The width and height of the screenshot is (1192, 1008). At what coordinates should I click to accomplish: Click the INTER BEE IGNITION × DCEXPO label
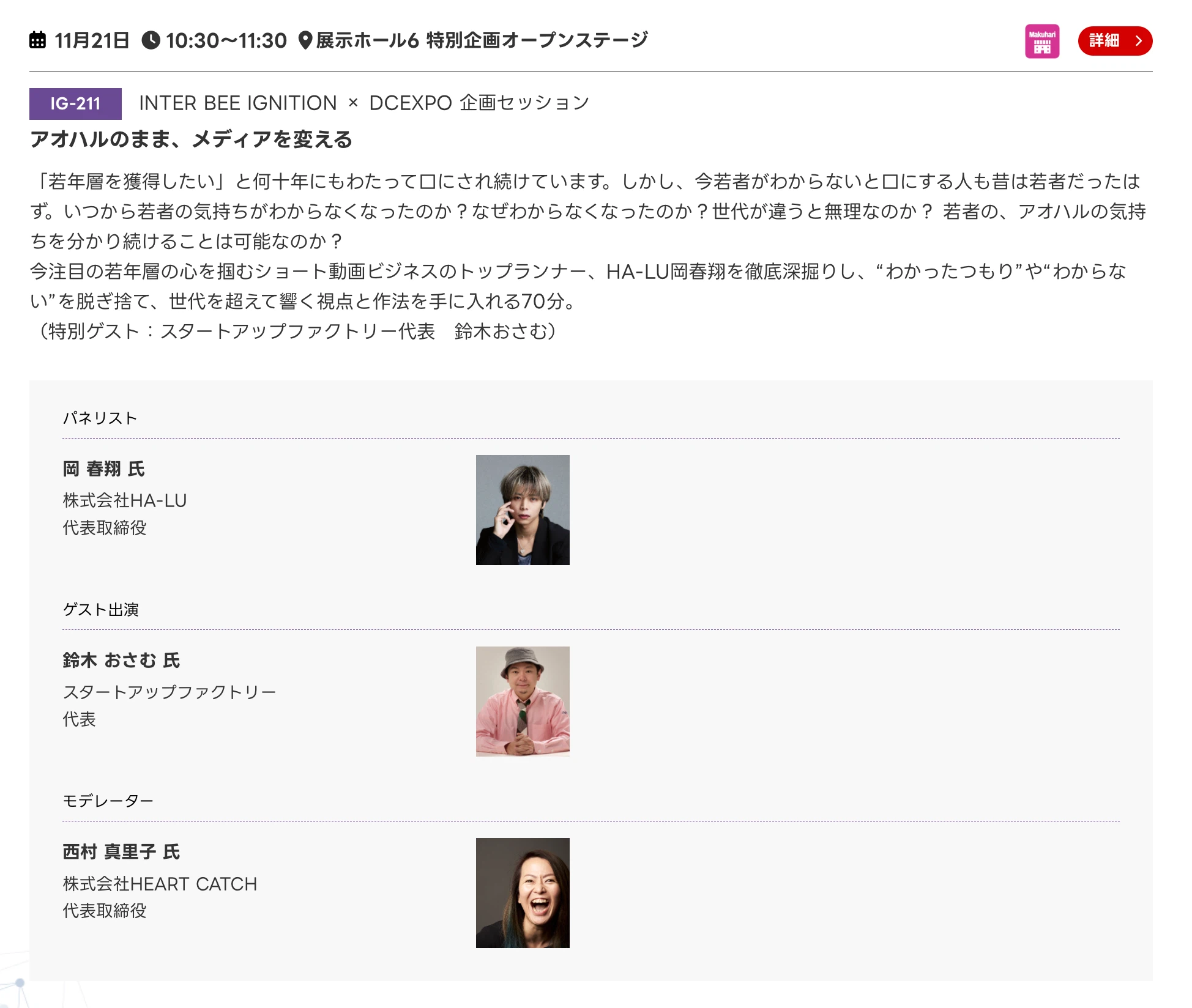click(x=363, y=103)
